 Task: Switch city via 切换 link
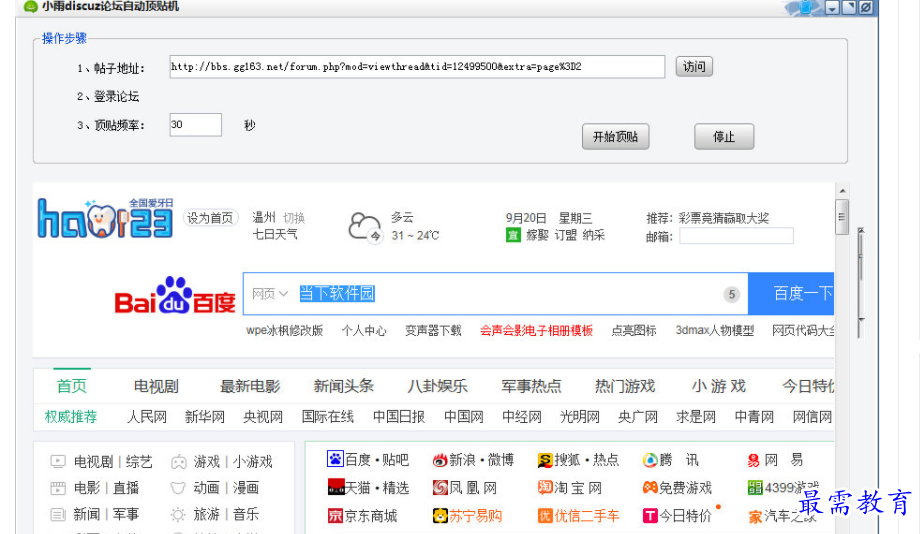click(294, 218)
